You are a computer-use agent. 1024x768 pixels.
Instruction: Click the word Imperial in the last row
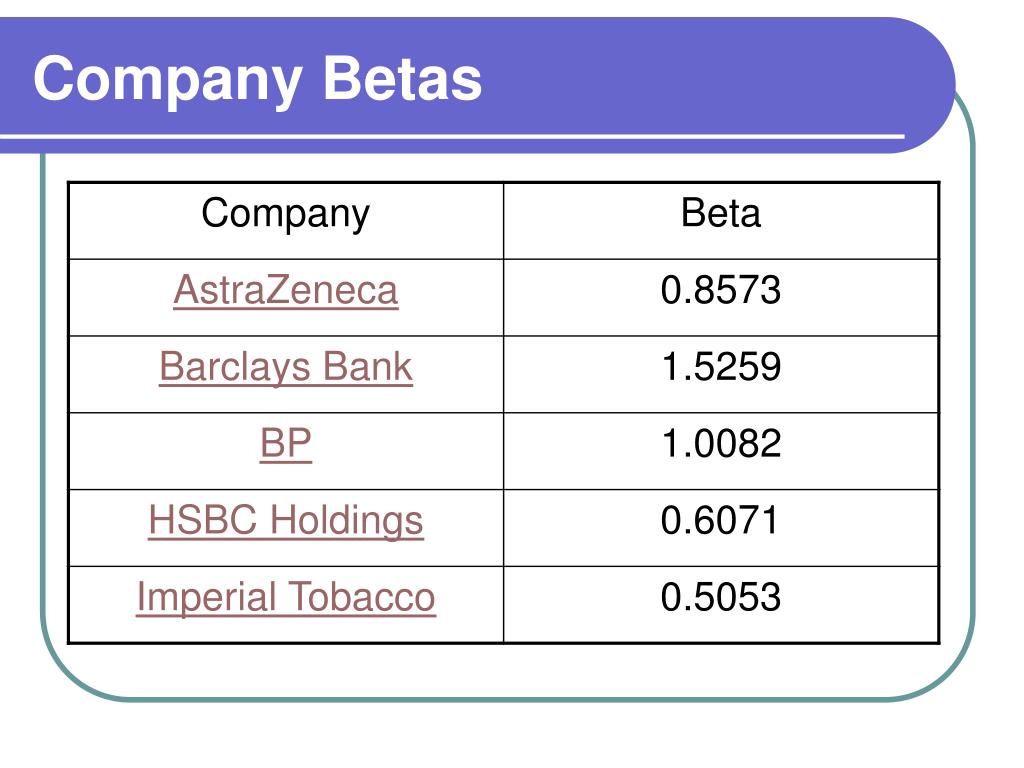click(x=206, y=598)
